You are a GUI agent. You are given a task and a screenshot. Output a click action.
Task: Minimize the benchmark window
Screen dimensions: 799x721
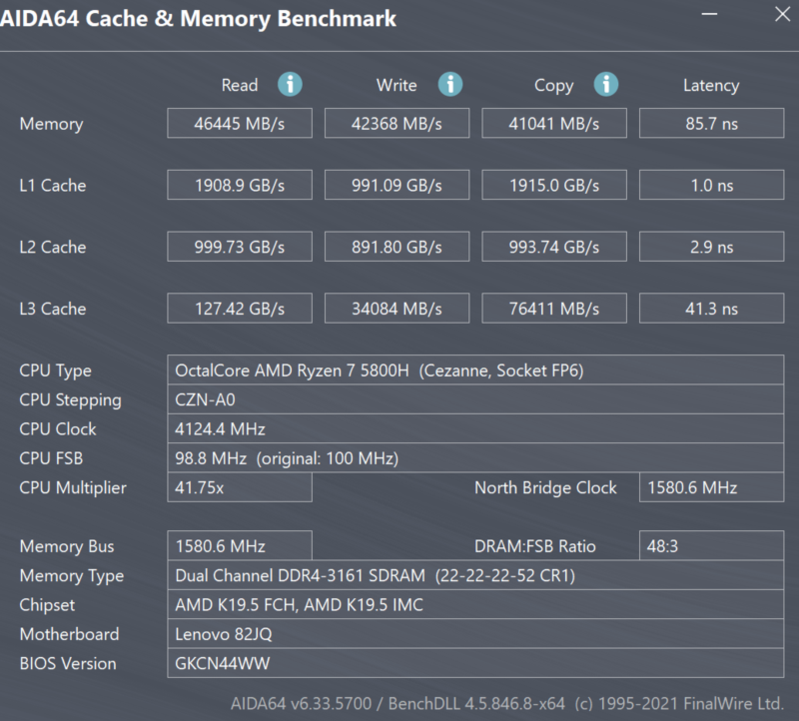tap(708, 16)
